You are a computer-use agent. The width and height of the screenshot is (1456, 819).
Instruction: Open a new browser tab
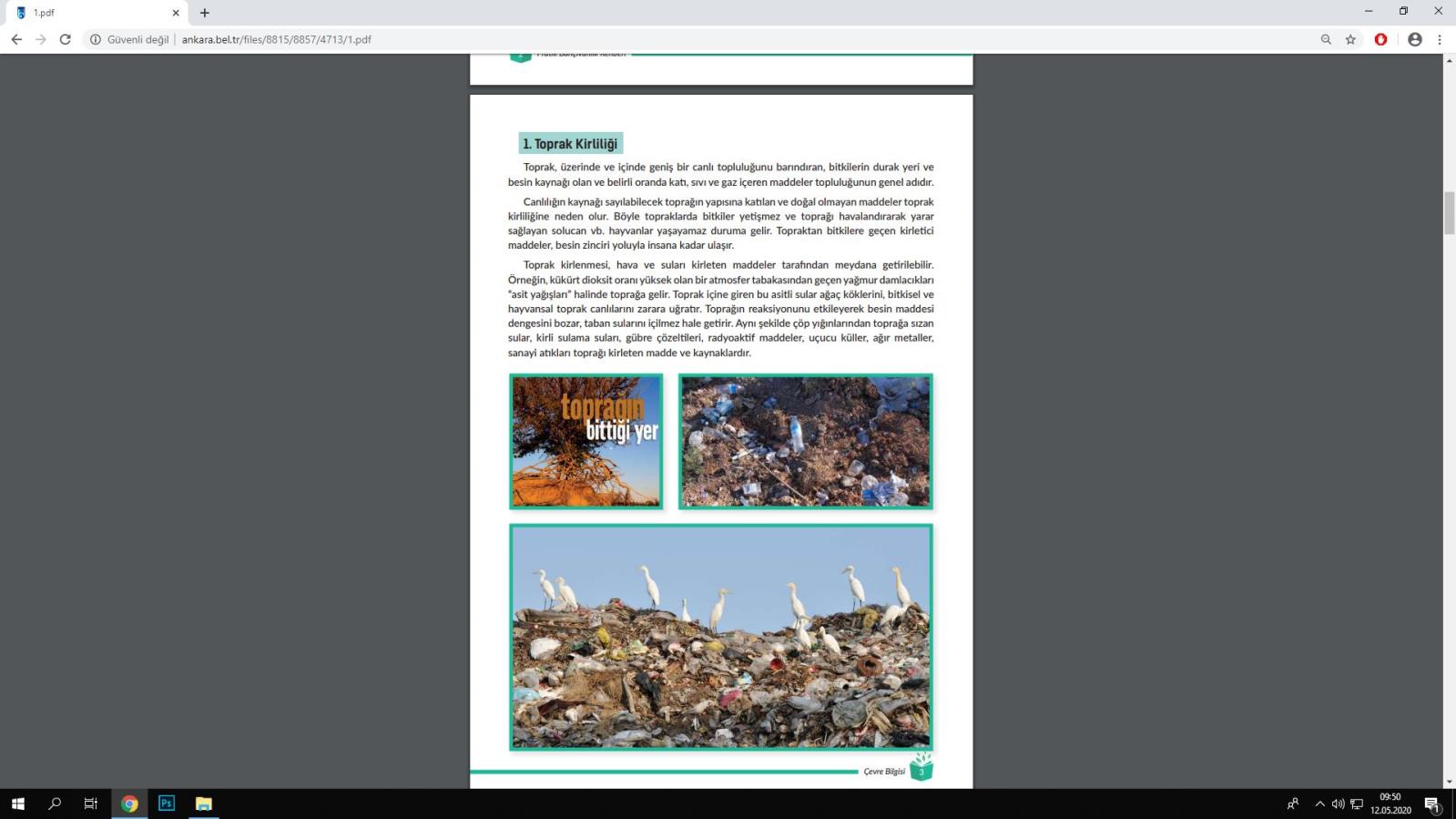tap(205, 13)
